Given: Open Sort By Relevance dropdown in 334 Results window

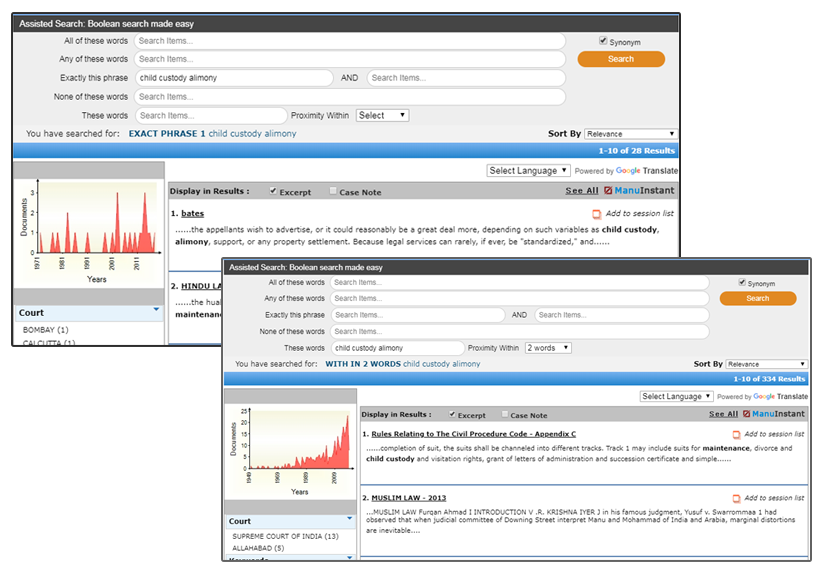Looking at the screenshot, I should pyautogui.click(x=765, y=364).
